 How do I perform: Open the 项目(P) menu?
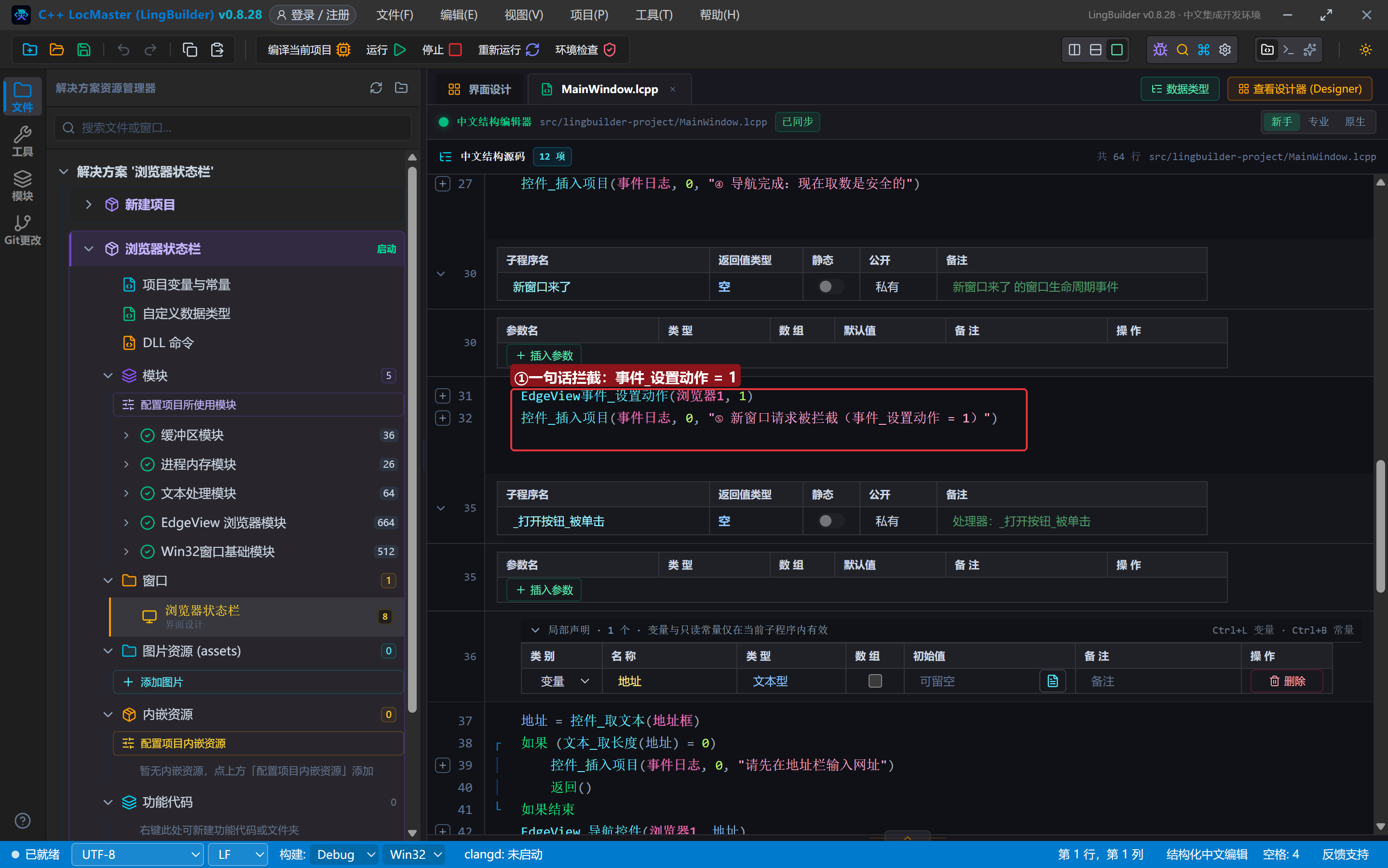[x=589, y=15]
